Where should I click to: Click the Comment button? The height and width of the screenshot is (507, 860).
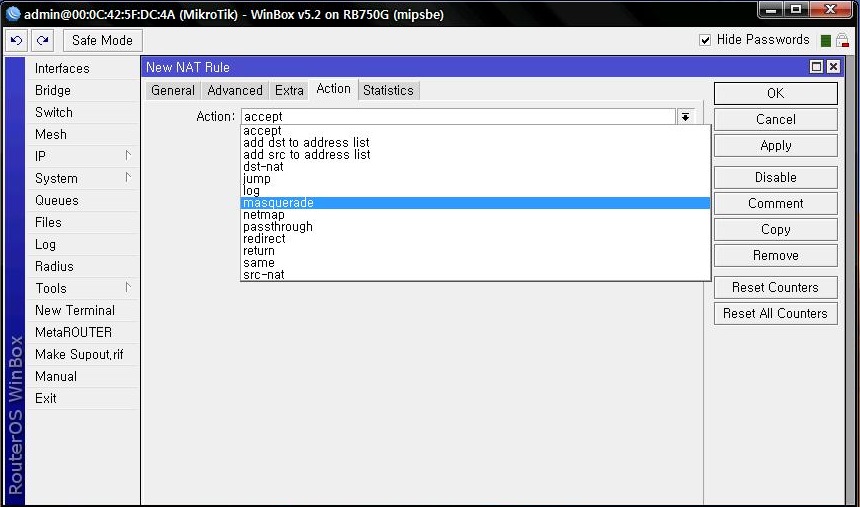776,203
